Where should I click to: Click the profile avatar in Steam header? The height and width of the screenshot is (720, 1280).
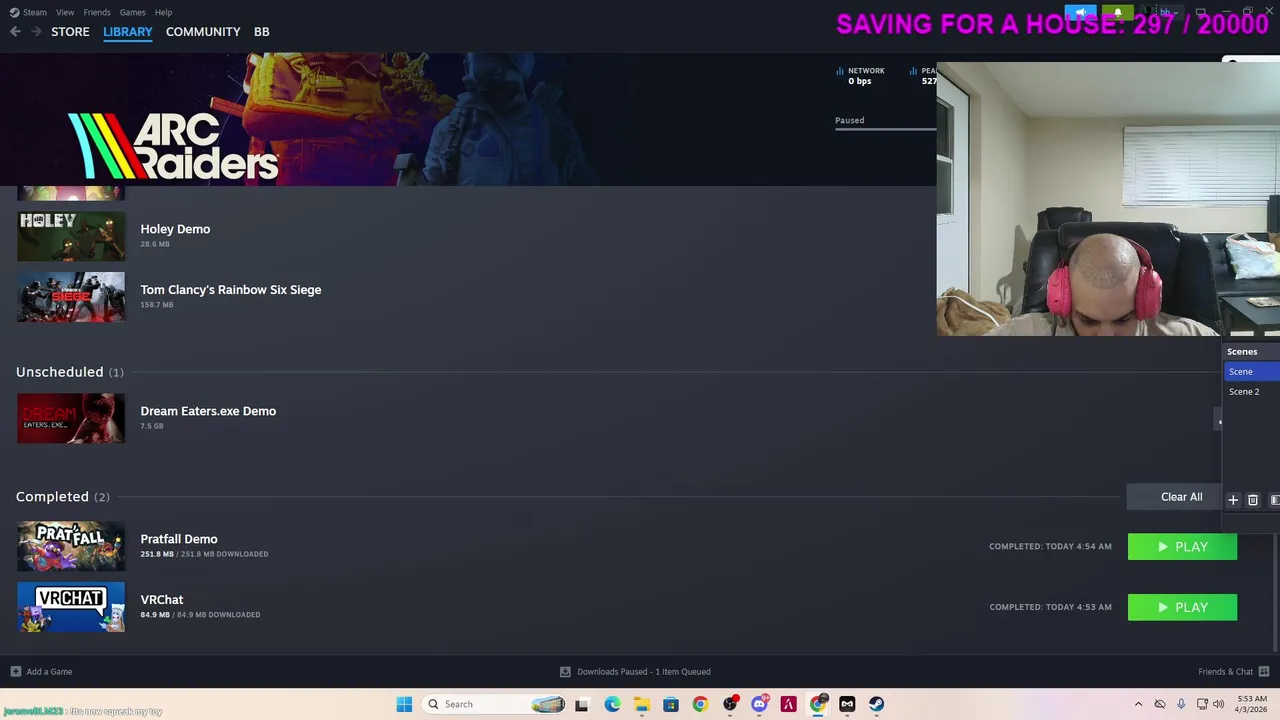tap(1148, 12)
